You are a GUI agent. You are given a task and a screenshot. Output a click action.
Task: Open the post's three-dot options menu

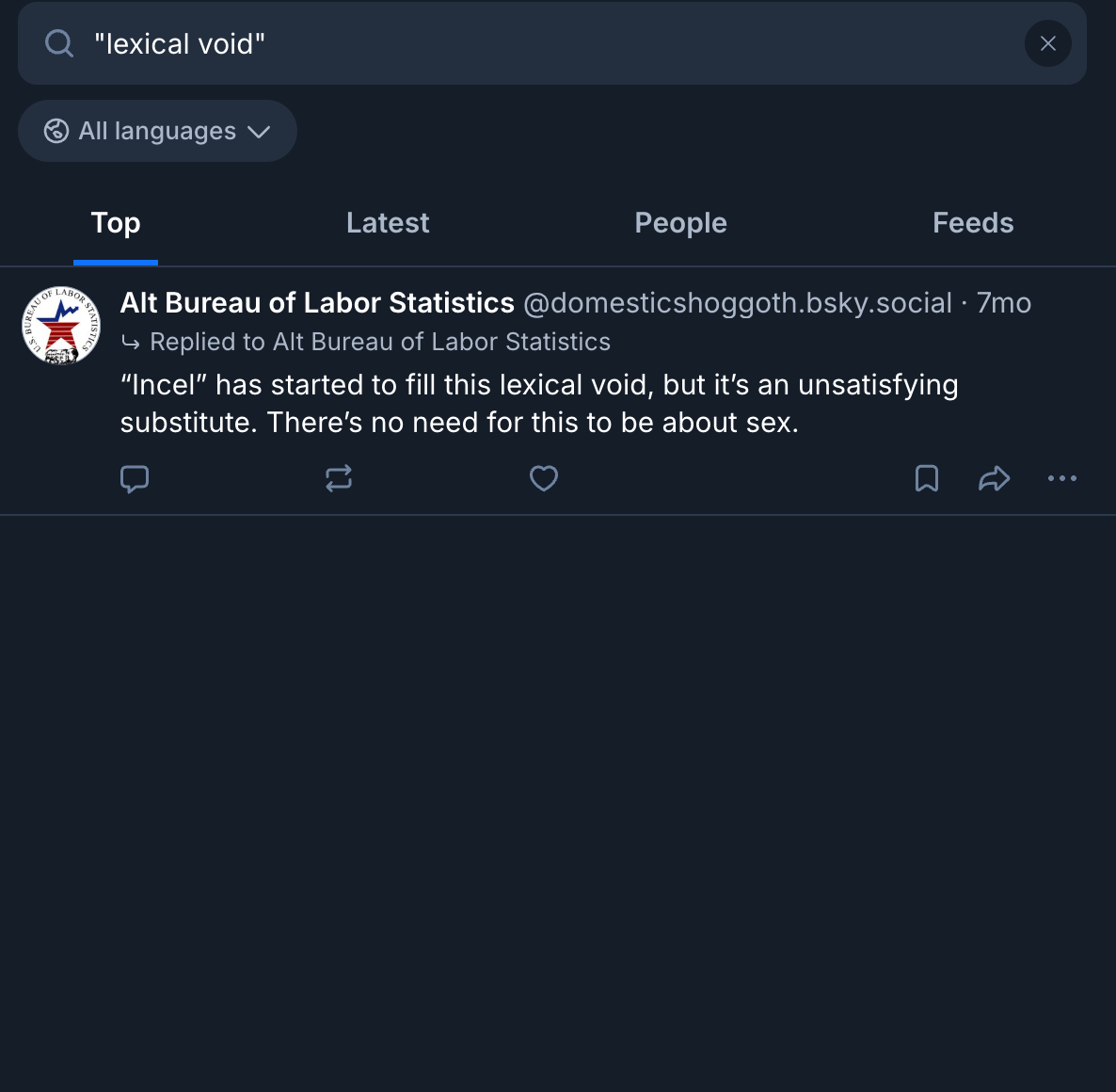pyautogui.click(x=1062, y=479)
